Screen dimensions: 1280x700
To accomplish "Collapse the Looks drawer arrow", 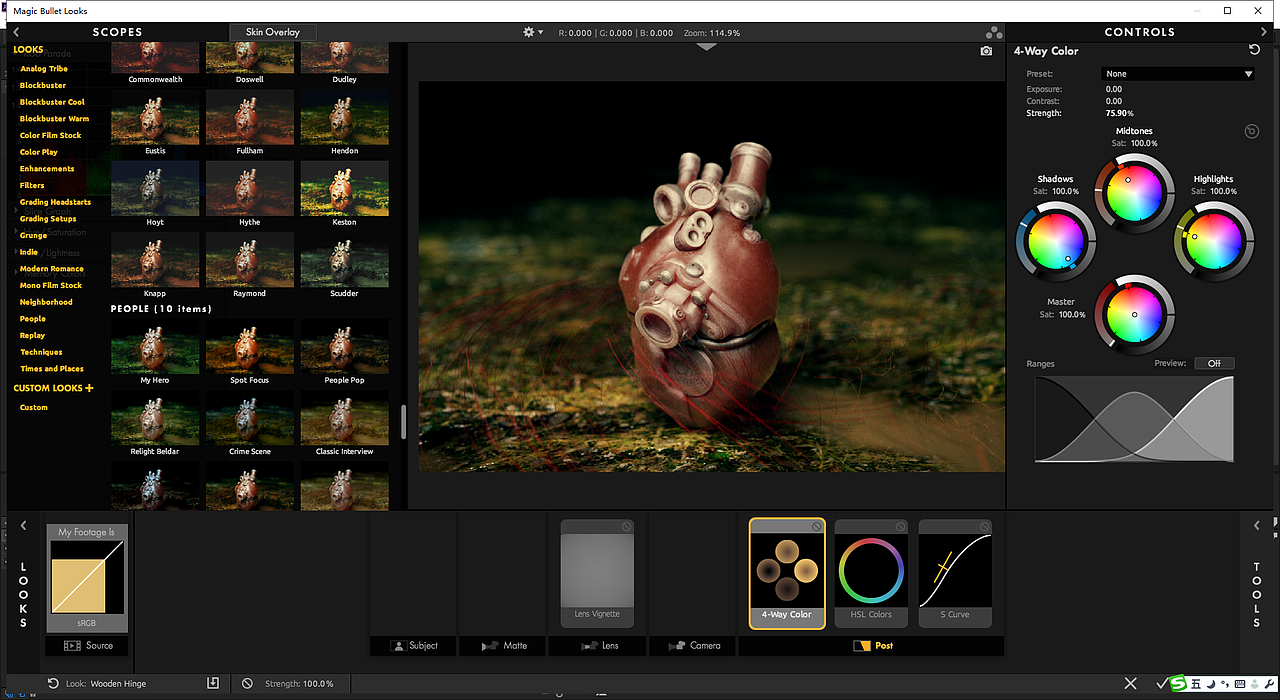I will click(x=24, y=525).
